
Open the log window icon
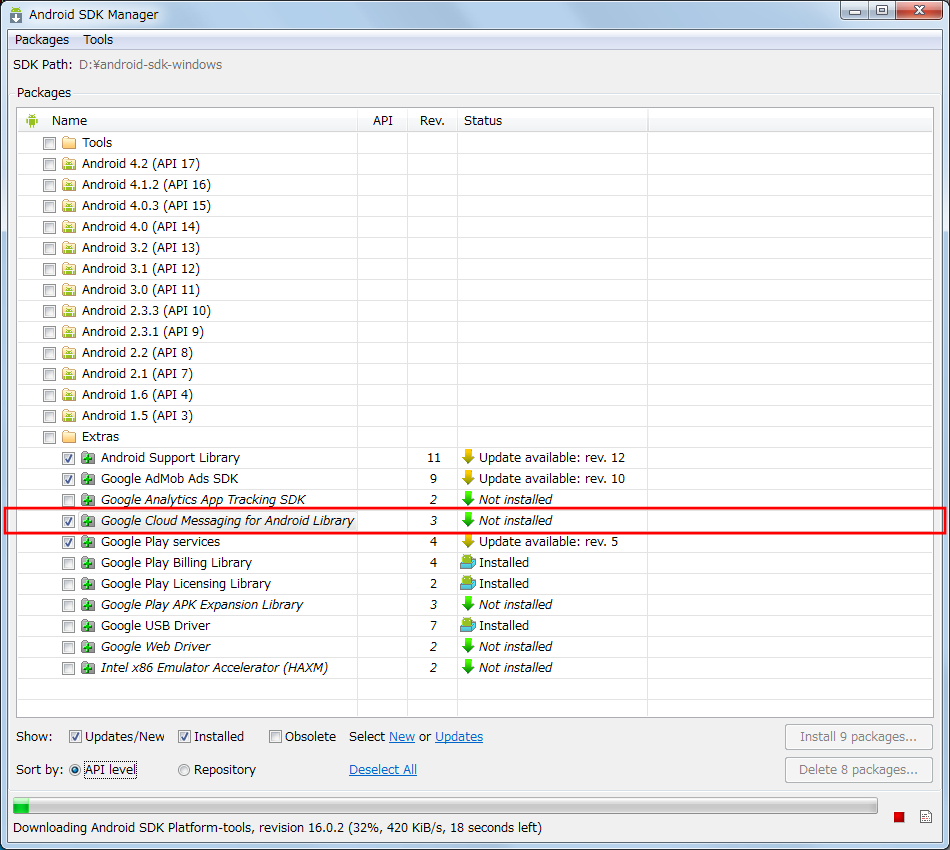(x=926, y=817)
